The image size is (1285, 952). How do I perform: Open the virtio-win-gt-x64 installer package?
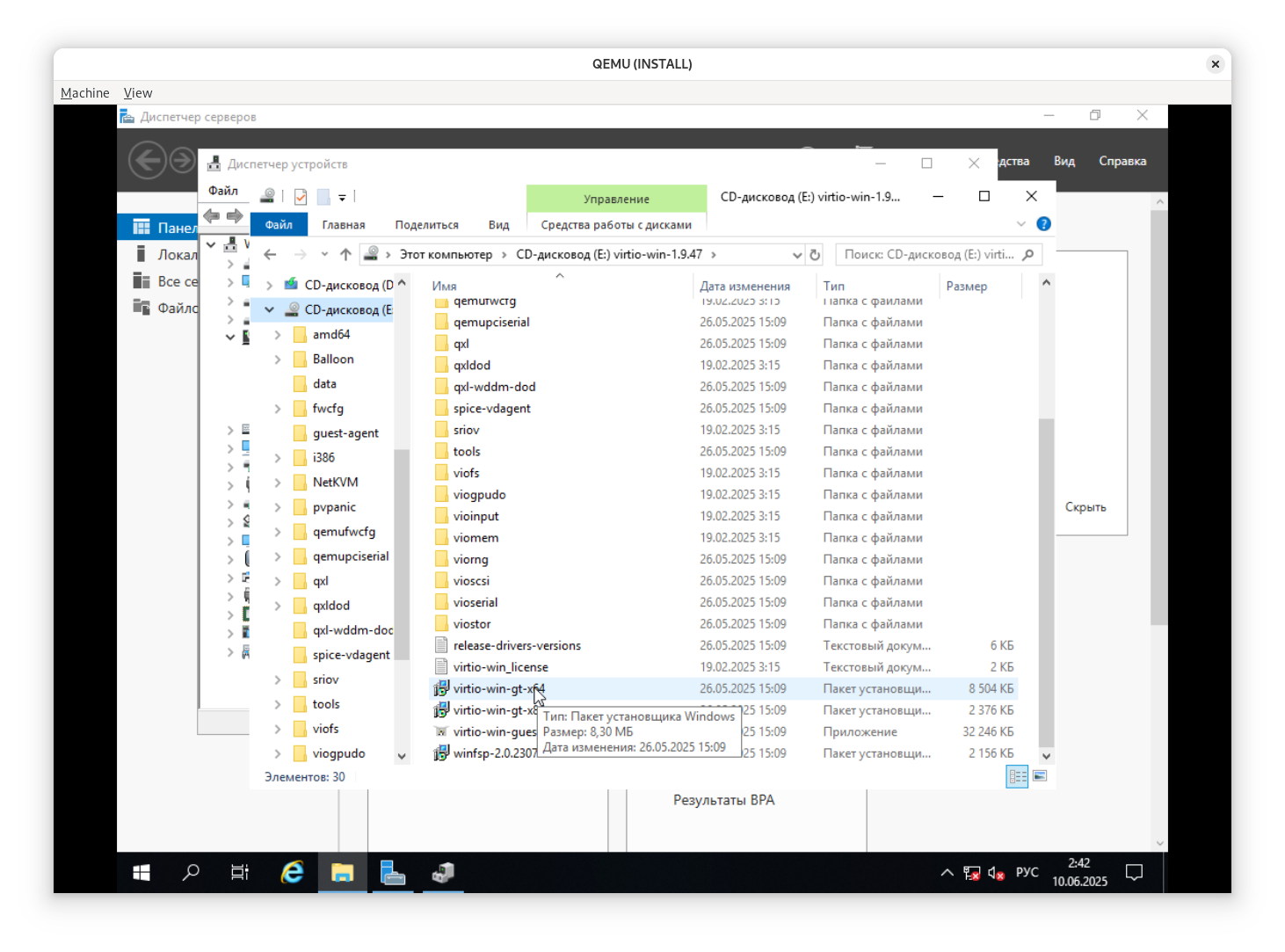(499, 689)
